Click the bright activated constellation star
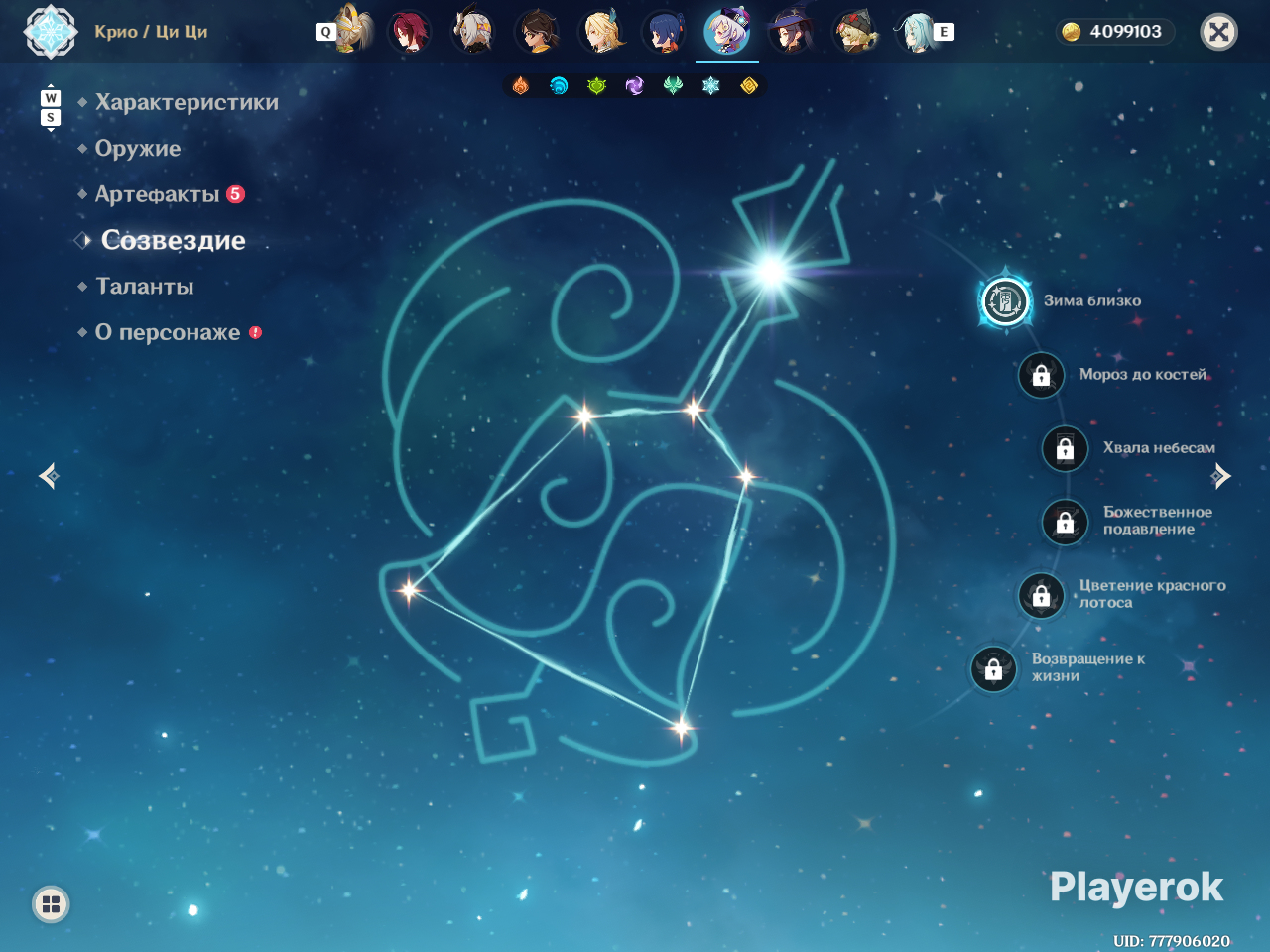 click(771, 270)
